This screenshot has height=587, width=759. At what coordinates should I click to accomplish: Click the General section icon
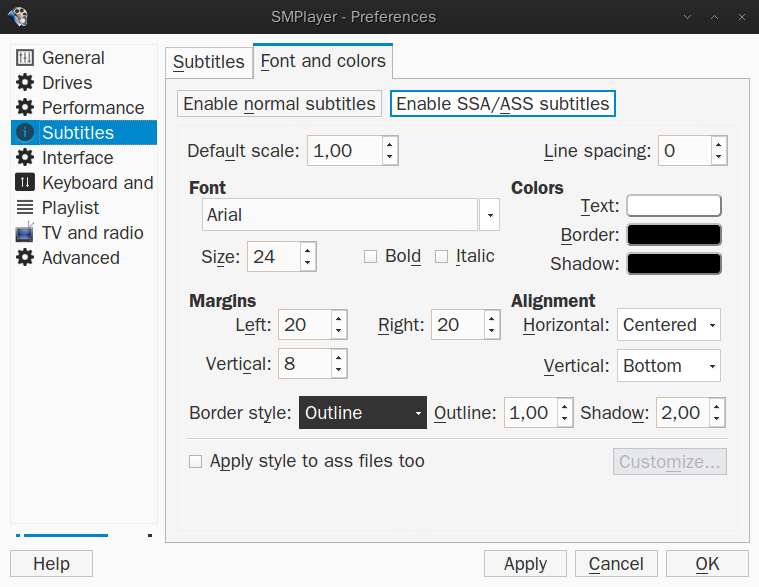(x=25, y=58)
